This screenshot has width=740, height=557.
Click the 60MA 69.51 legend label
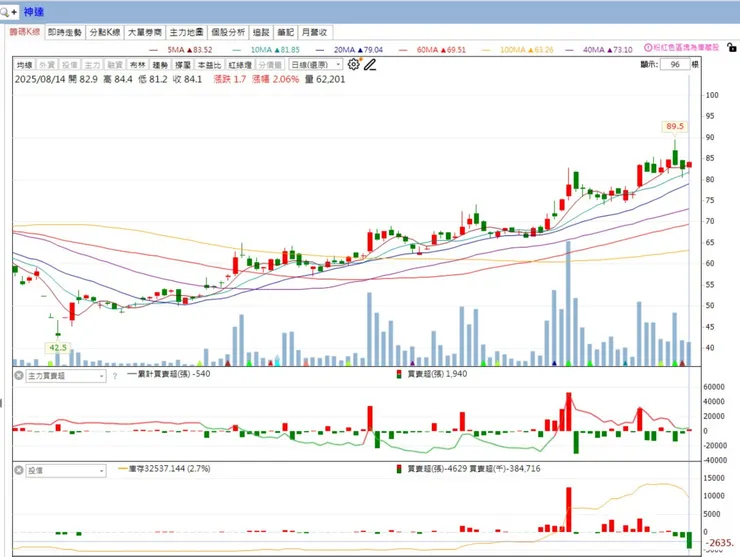(441, 50)
